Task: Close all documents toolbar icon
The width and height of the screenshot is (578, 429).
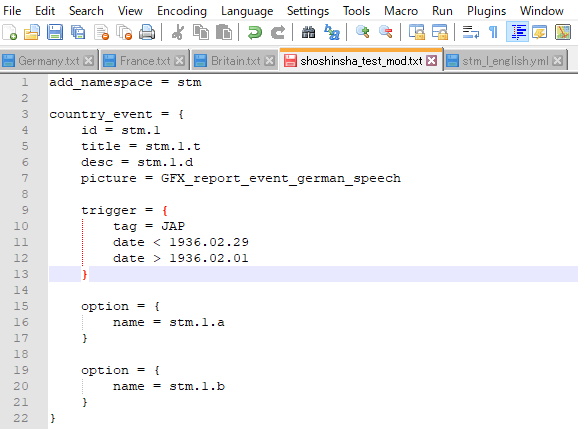Action: (x=124, y=32)
